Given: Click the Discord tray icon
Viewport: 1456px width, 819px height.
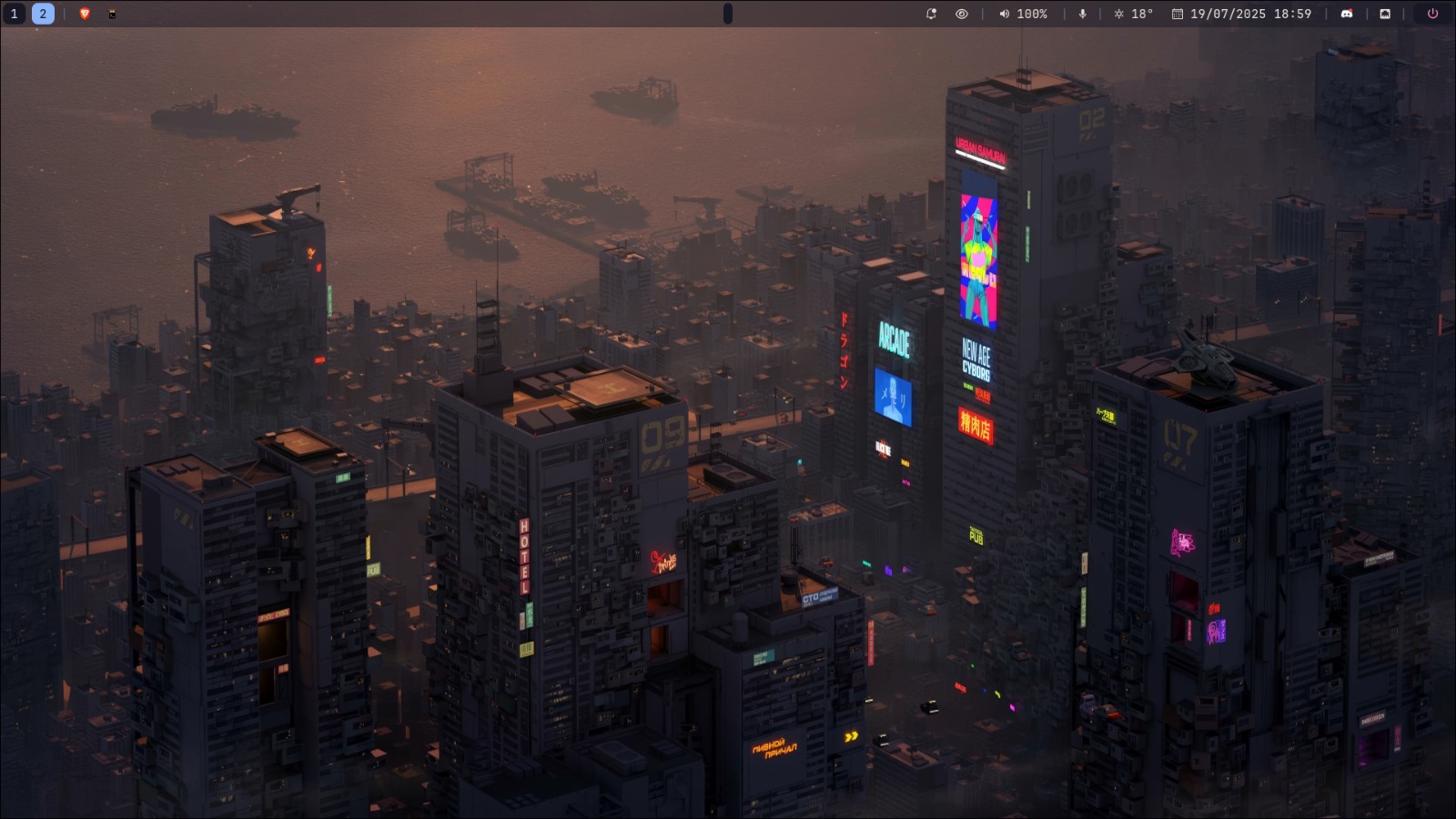Looking at the screenshot, I should click(x=1347, y=14).
